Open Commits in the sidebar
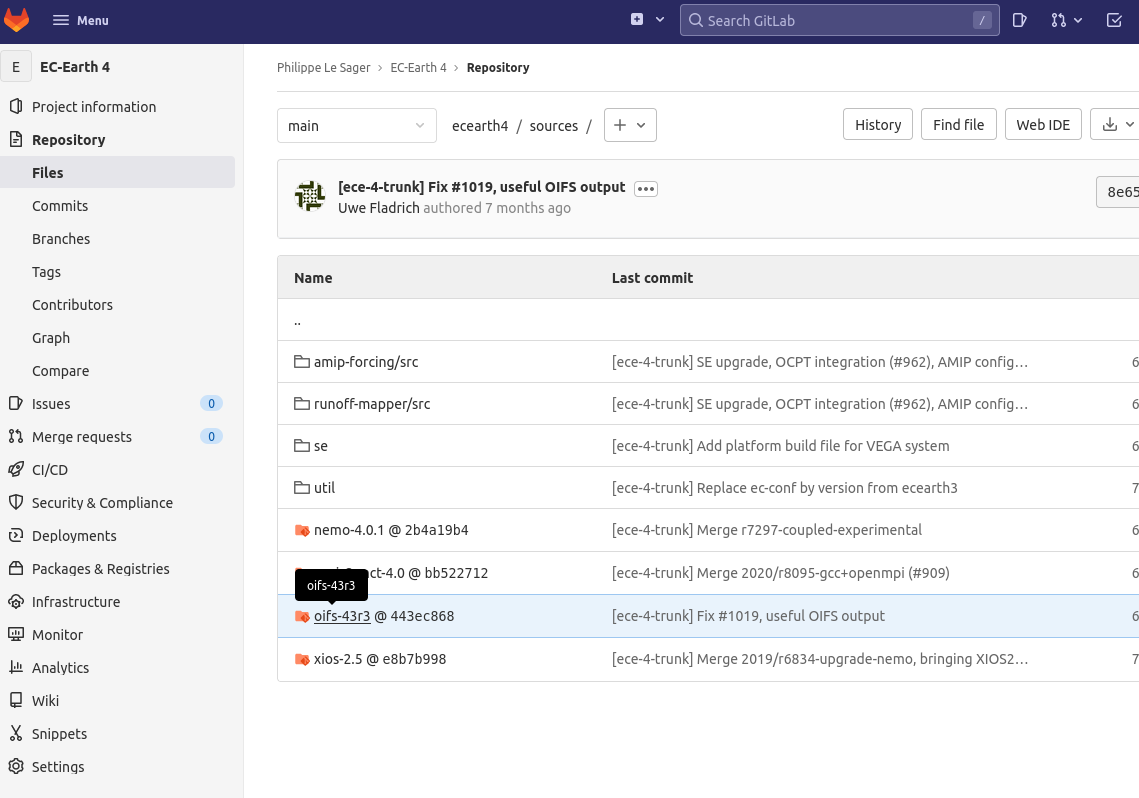 pyautogui.click(x=60, y=206)
